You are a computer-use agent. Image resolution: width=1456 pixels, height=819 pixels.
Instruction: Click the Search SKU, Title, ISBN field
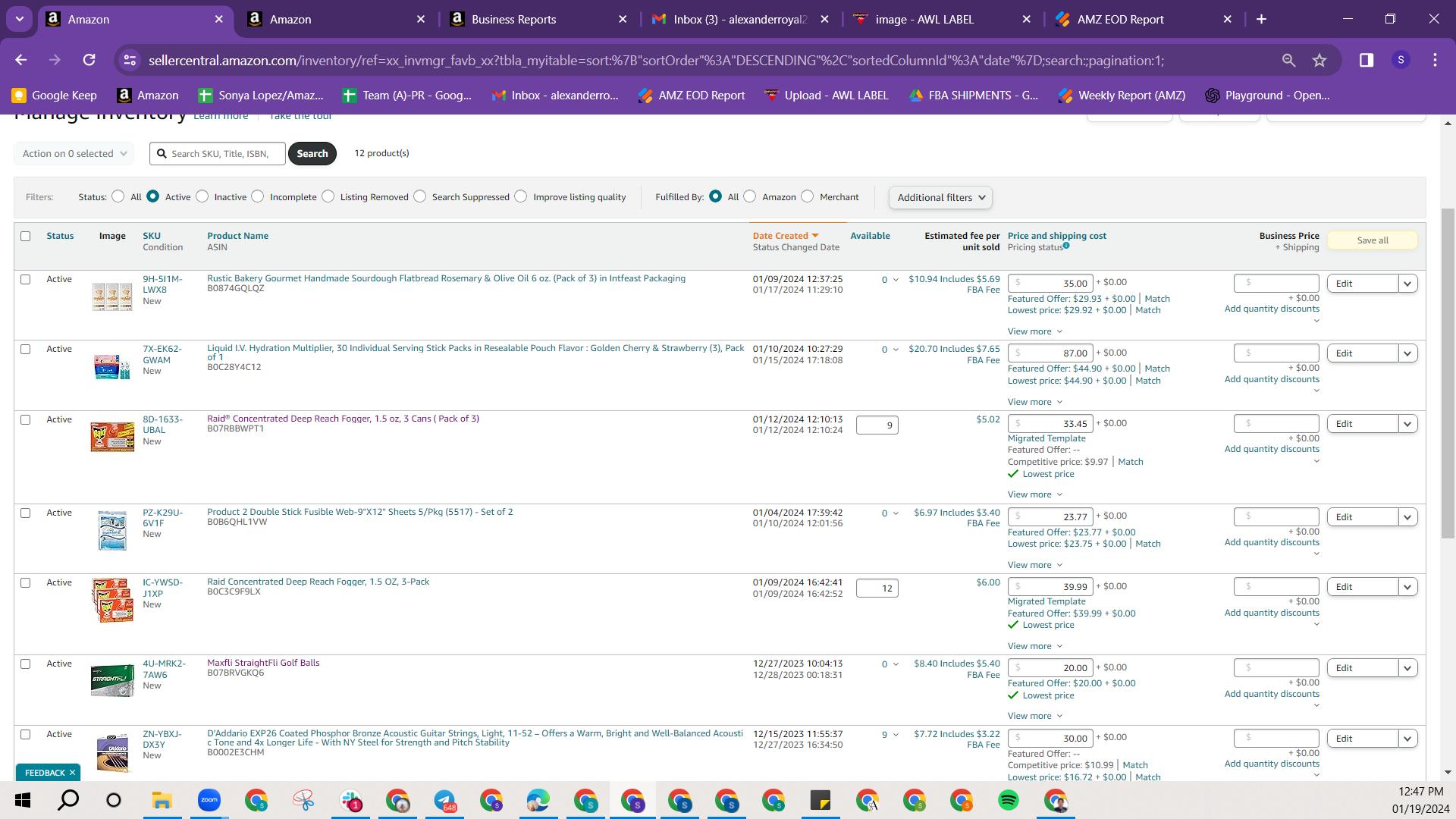pos(218,154)
